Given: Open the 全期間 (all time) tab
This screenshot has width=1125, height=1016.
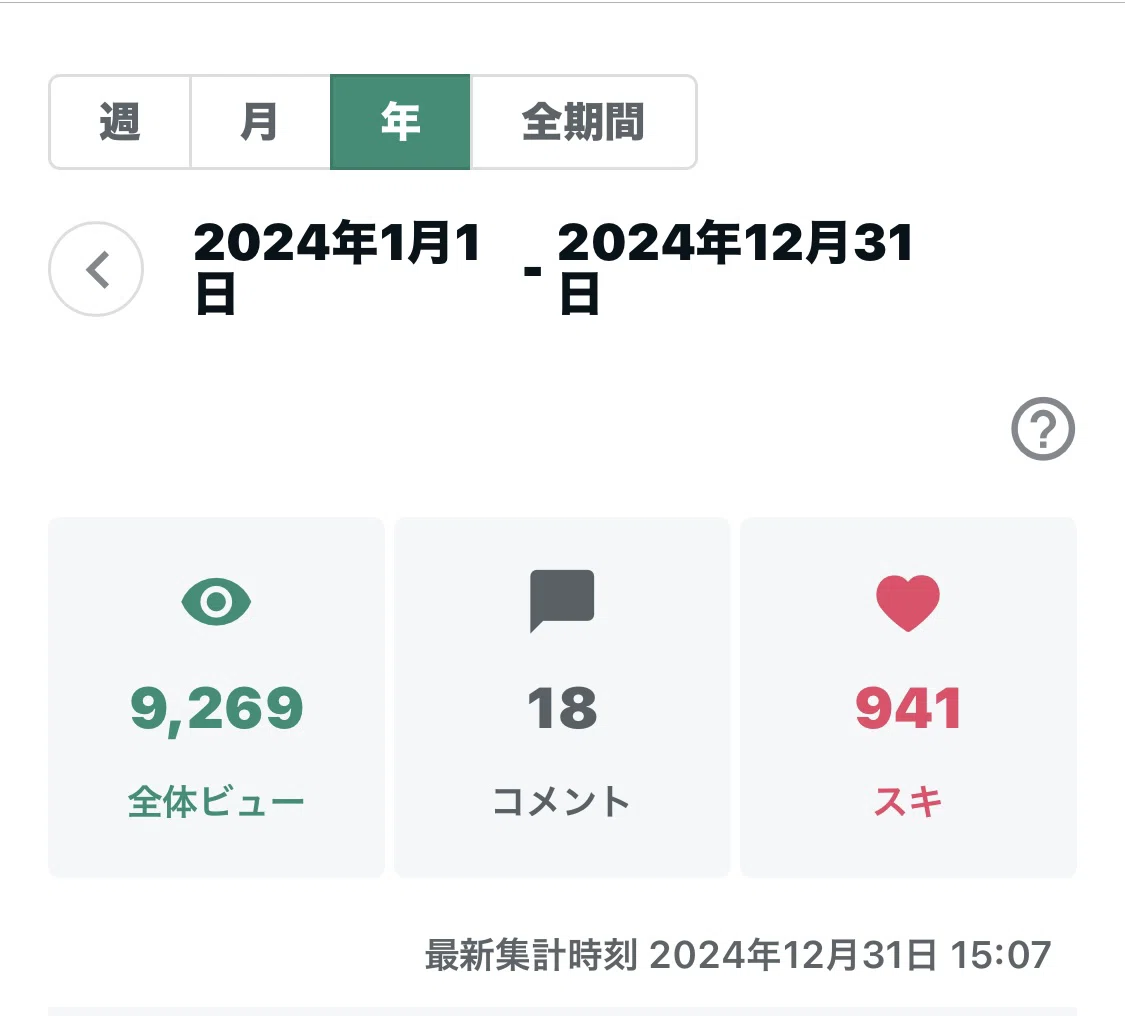Looking at the screenshot, I should (x=583, y=122).
